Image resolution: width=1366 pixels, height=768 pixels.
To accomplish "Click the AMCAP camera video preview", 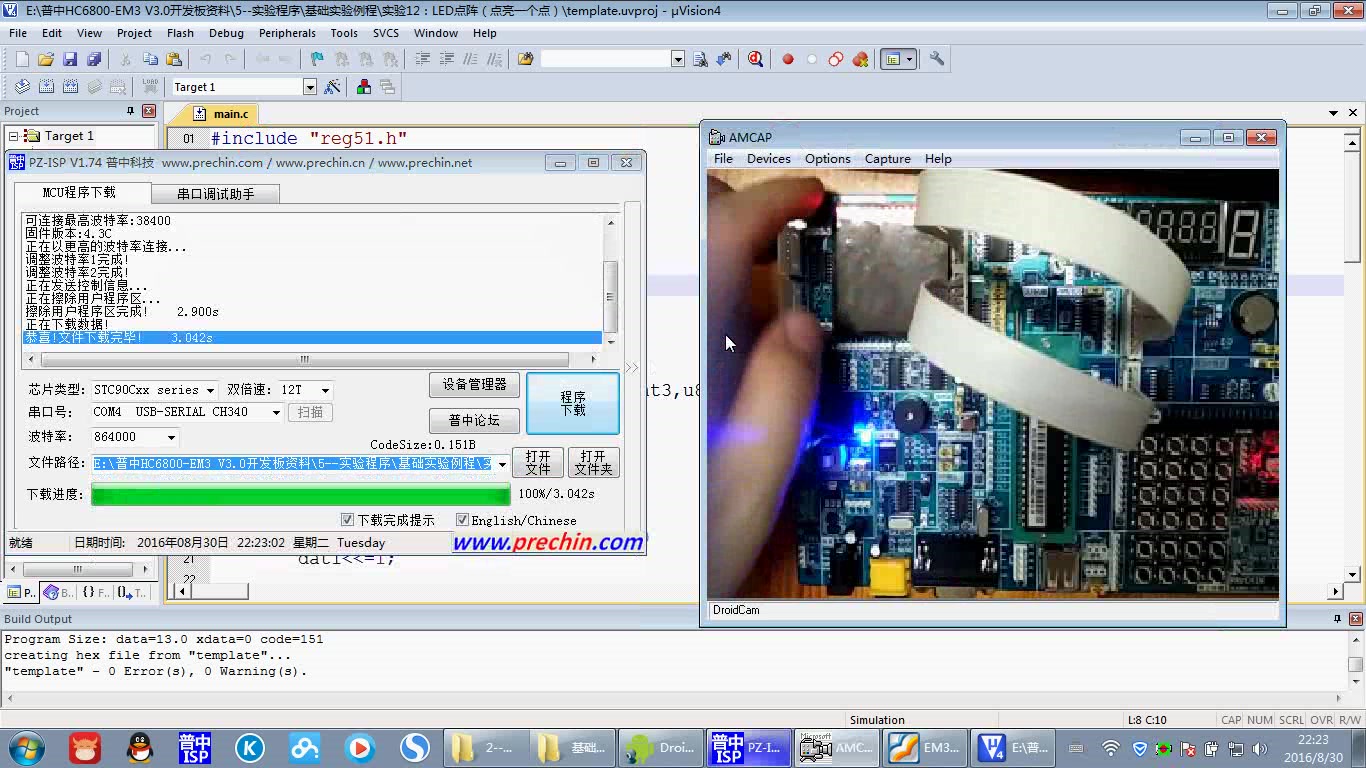I will (992, 384).
